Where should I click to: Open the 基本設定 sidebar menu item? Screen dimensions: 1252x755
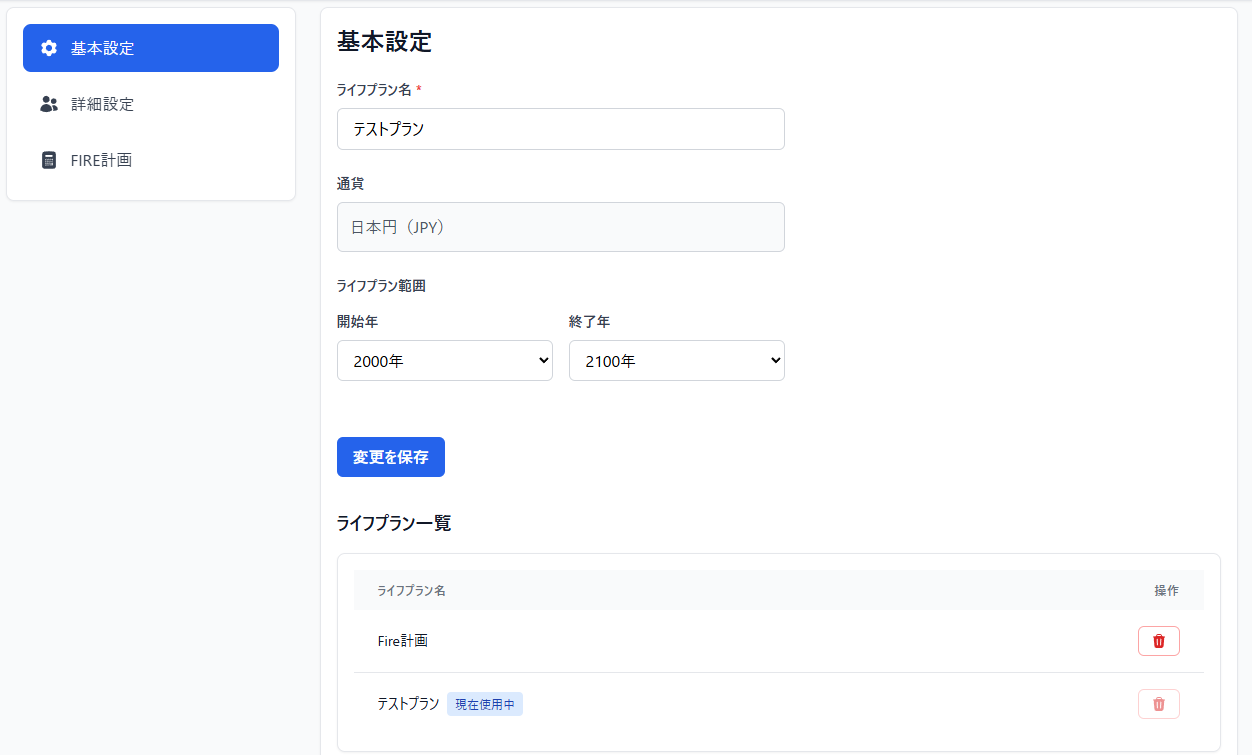point(151,48)
